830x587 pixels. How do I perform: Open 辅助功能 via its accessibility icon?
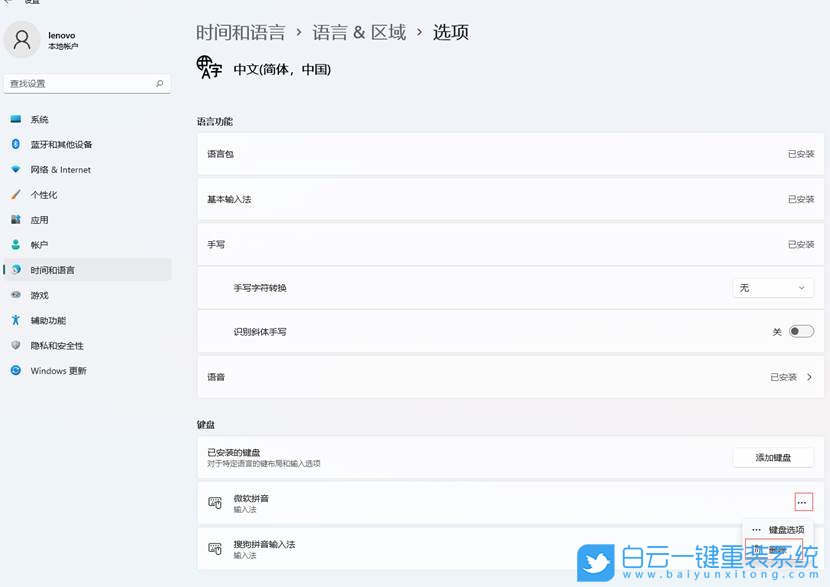pos(17,320)
